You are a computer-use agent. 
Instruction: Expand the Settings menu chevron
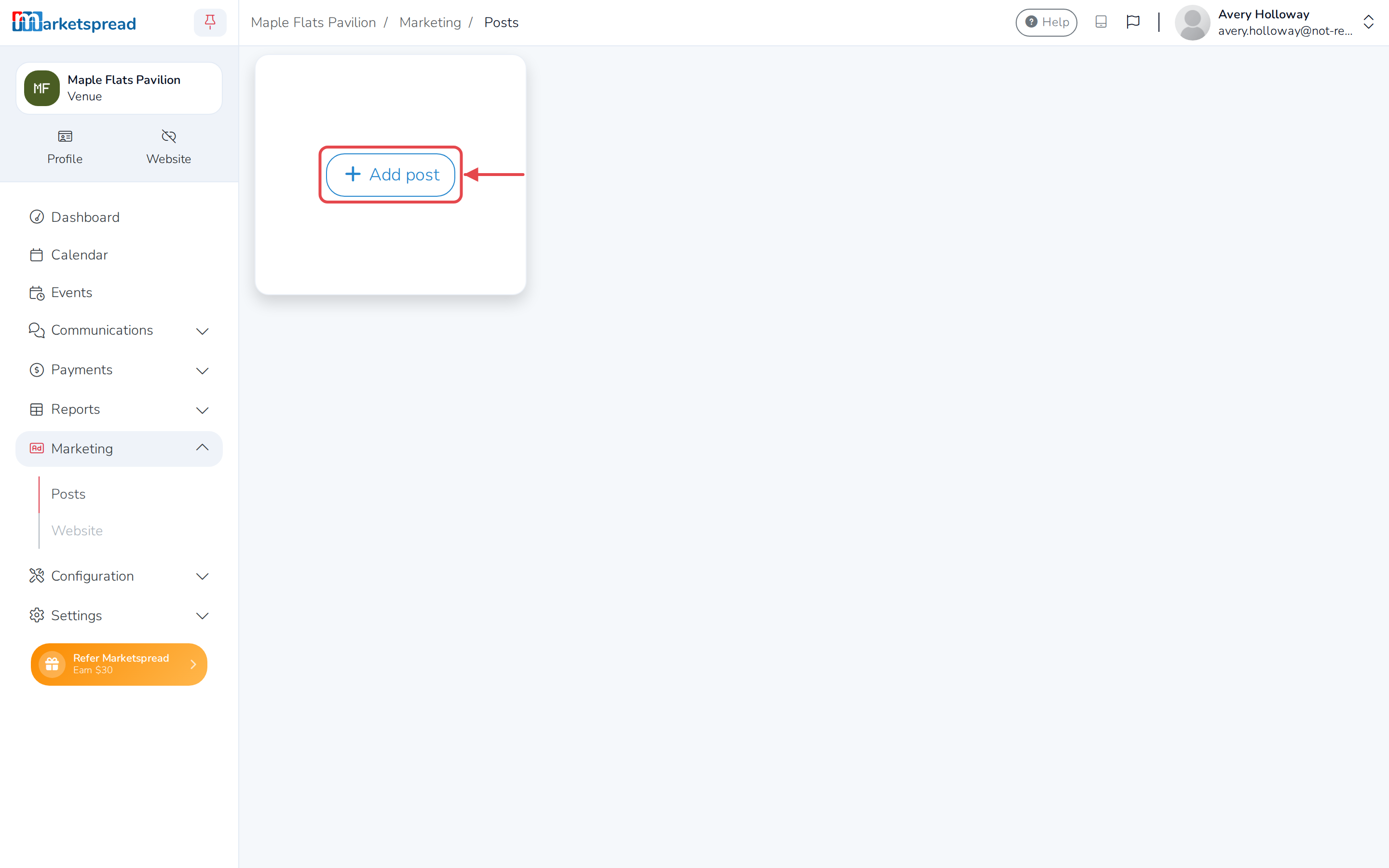(x=202, y=616)
